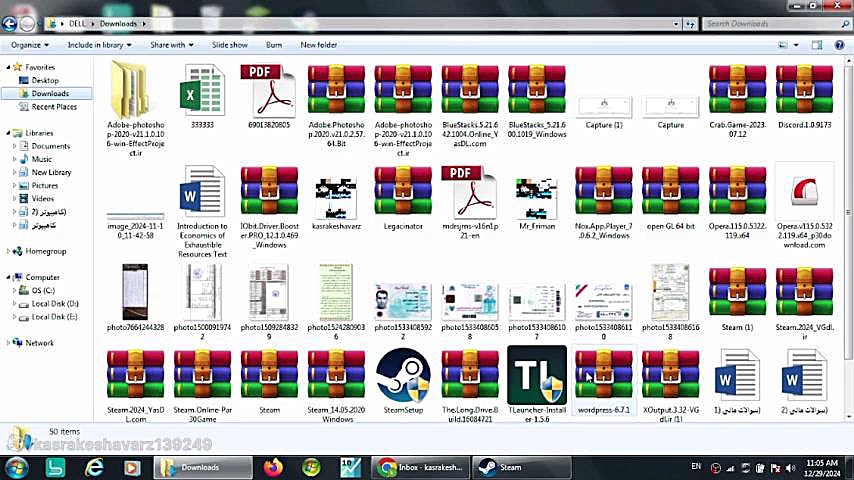Select the XOutput.3.32 archive icon
Screen dimensions: 854x480
(x=670, y=374)
